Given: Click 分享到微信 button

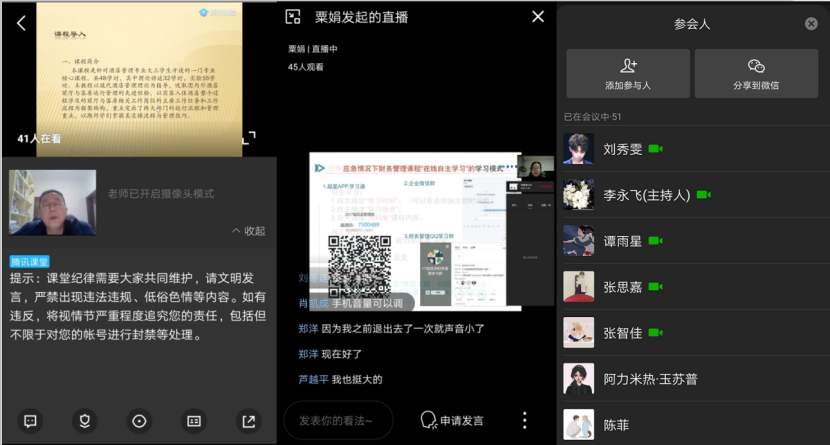Looking at the screenshot, I should click(x=755, y=74).
